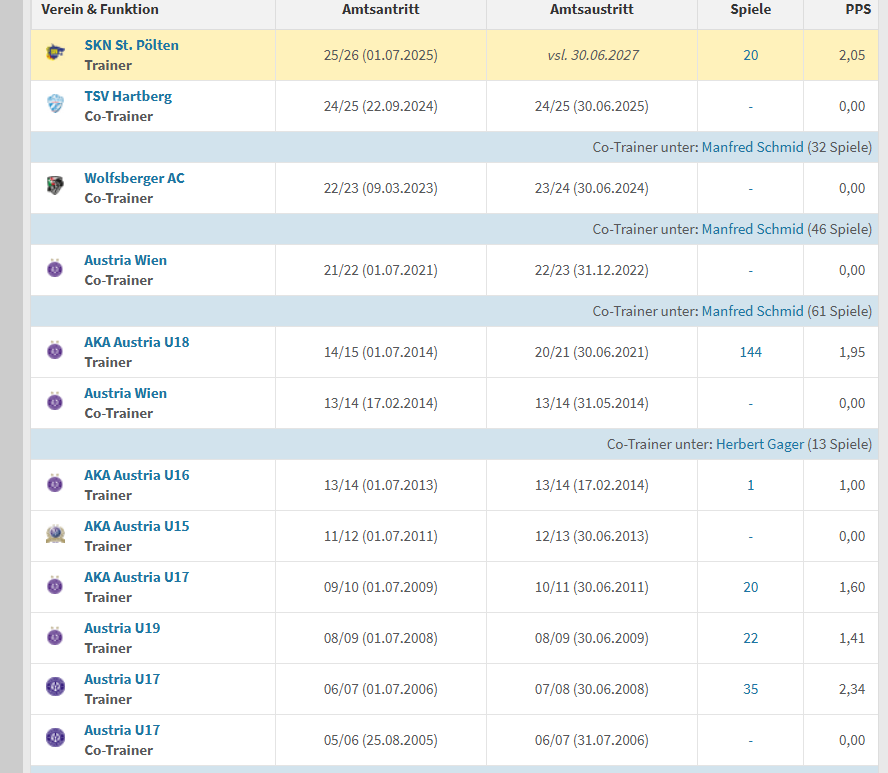Open Manfred Schmid link beside 61 Spiele
This screenshot has height=773, width=888.
click(752, 311)
